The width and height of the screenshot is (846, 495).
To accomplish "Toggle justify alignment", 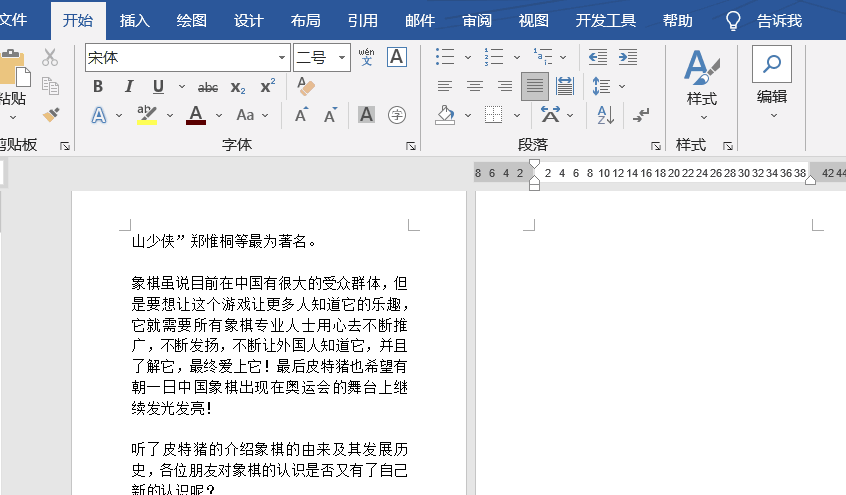I will pos(535,86).
